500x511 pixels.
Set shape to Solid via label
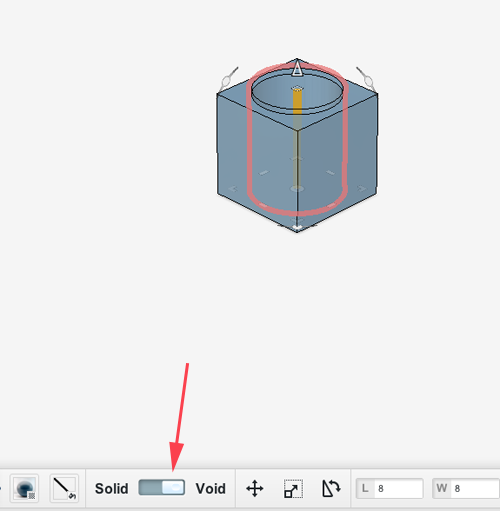click(x=112, y=489)
